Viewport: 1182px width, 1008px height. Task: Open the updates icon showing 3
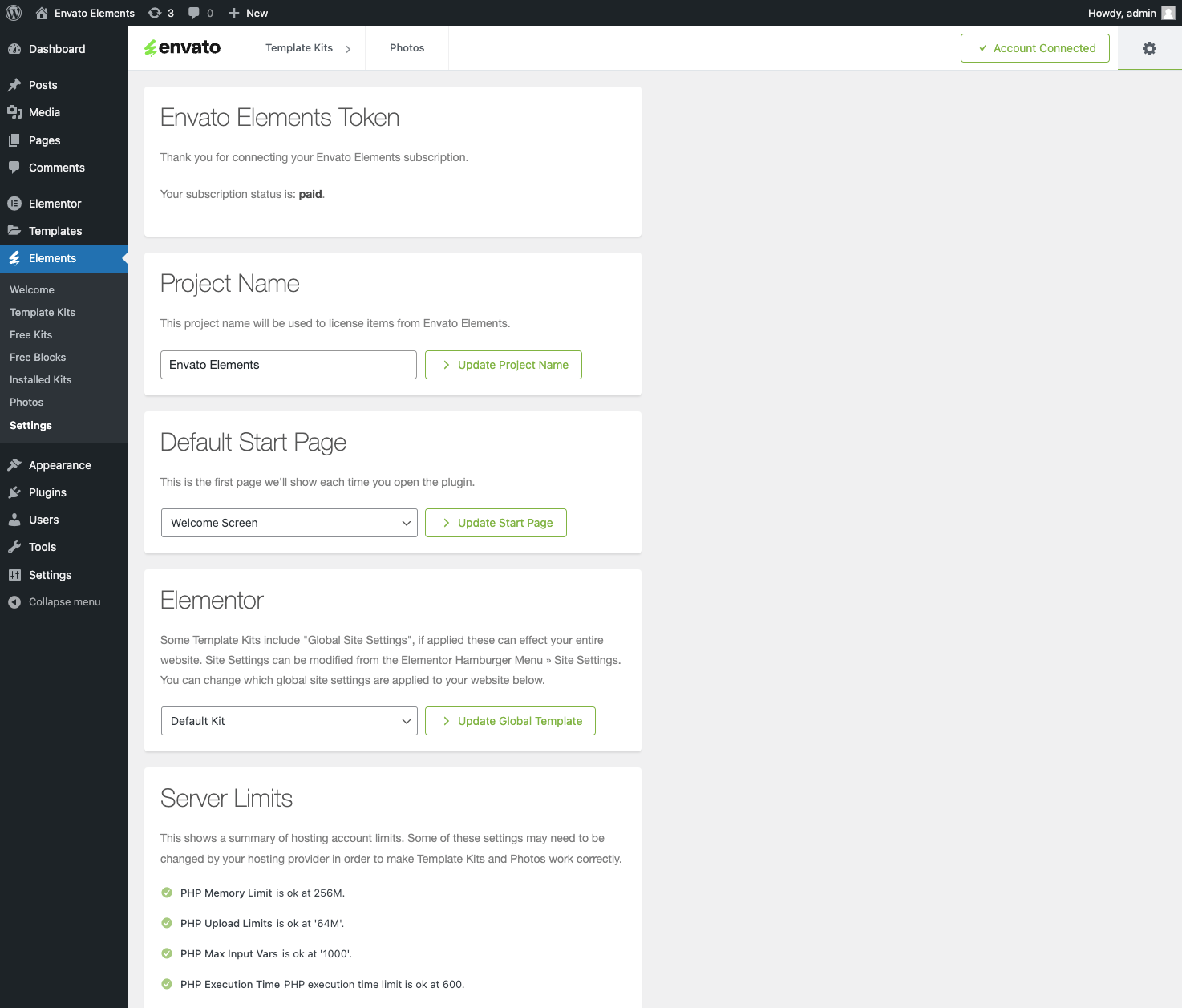[155, 13]
